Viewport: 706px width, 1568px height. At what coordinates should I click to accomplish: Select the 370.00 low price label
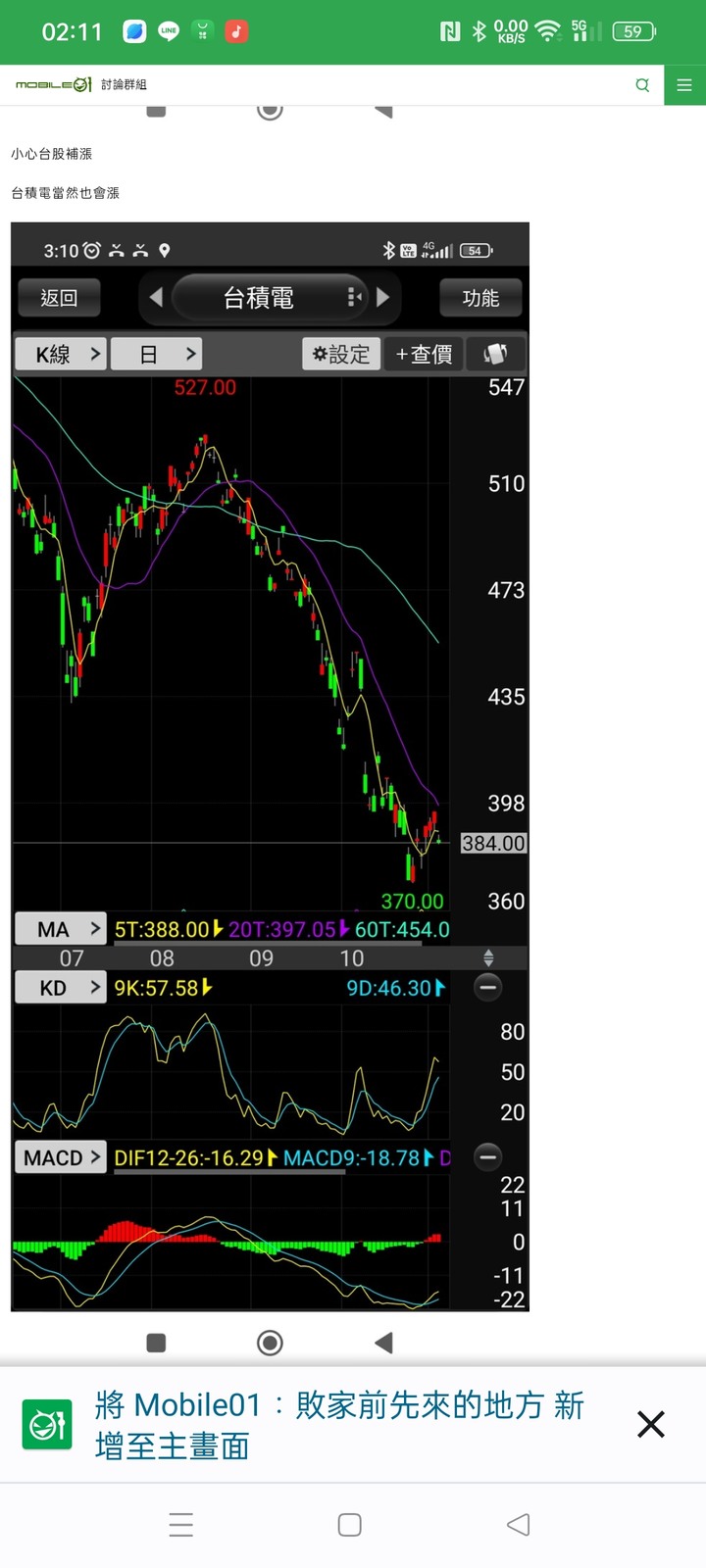point(412,901)
